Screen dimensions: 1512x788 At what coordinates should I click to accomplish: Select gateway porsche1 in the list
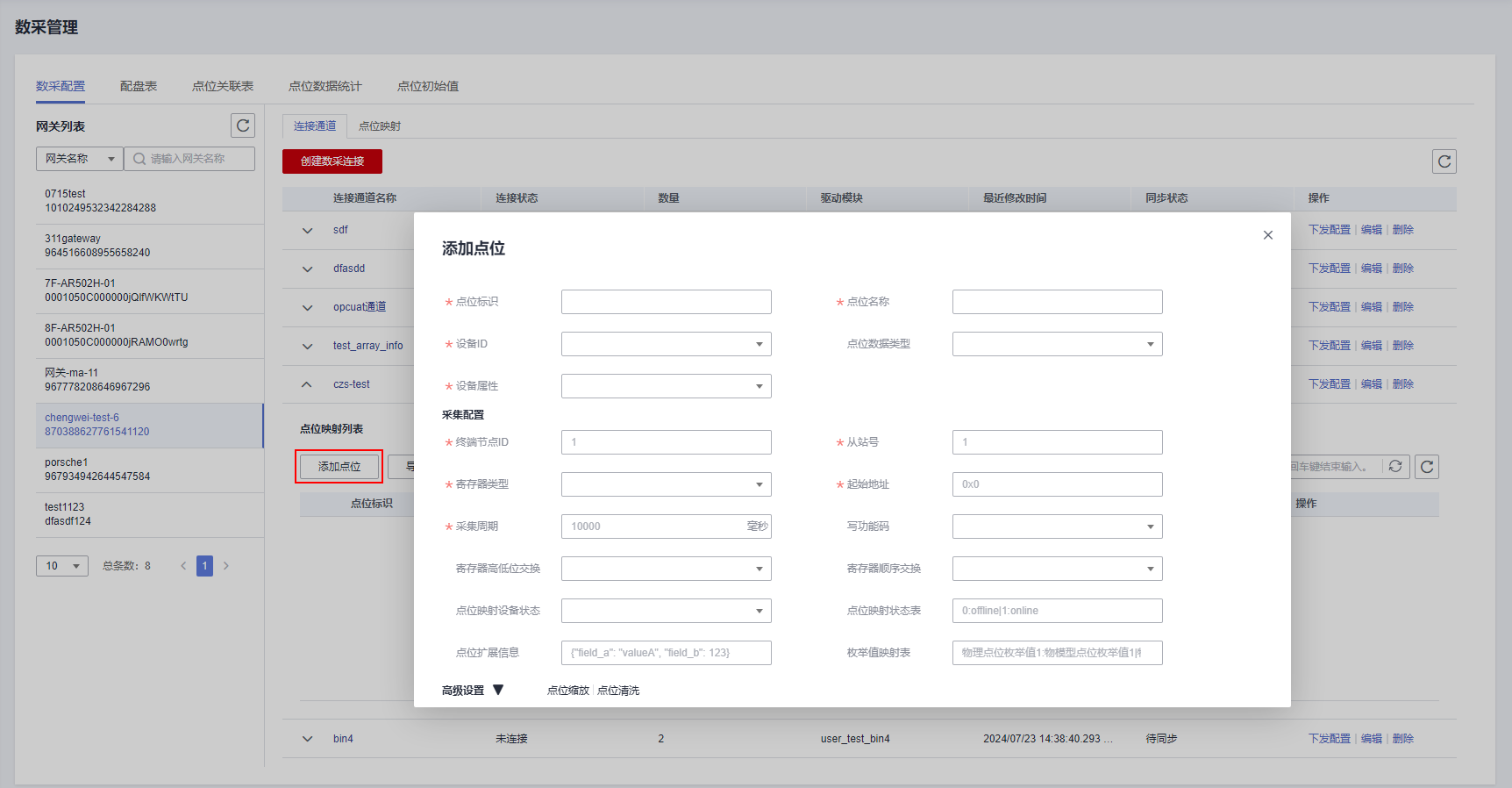[97, 469]
